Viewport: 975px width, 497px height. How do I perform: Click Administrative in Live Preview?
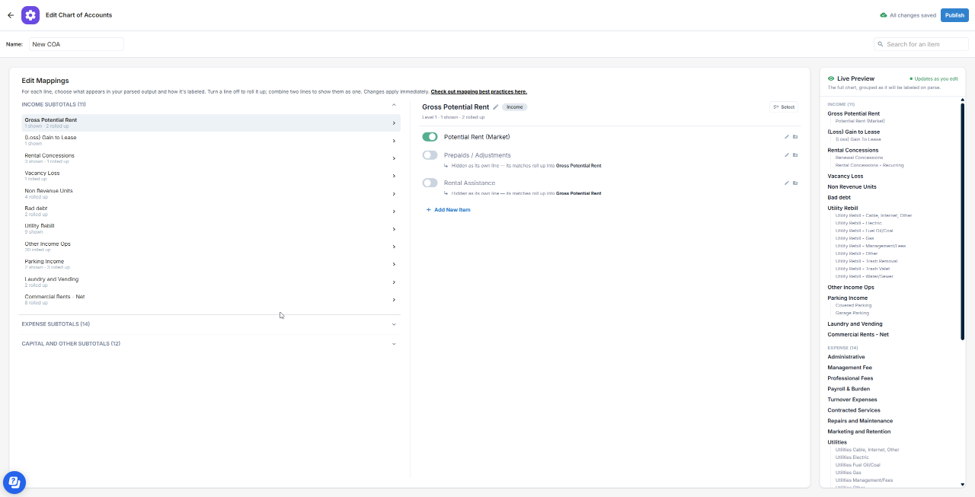click(846, 357)
